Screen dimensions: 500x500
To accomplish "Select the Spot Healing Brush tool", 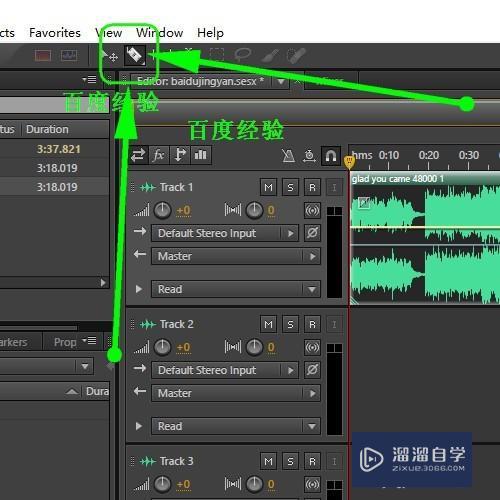I will tap(296, 56).
